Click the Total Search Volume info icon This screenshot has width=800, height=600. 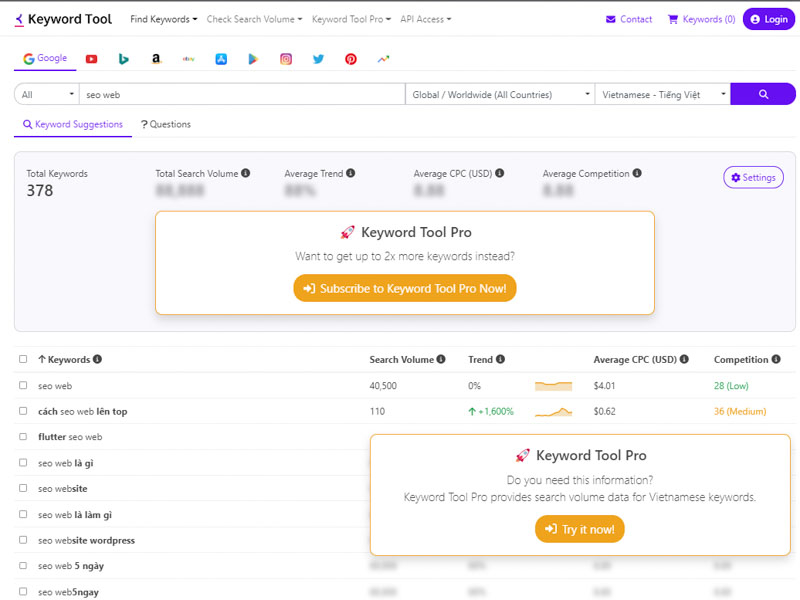(245, 173)
